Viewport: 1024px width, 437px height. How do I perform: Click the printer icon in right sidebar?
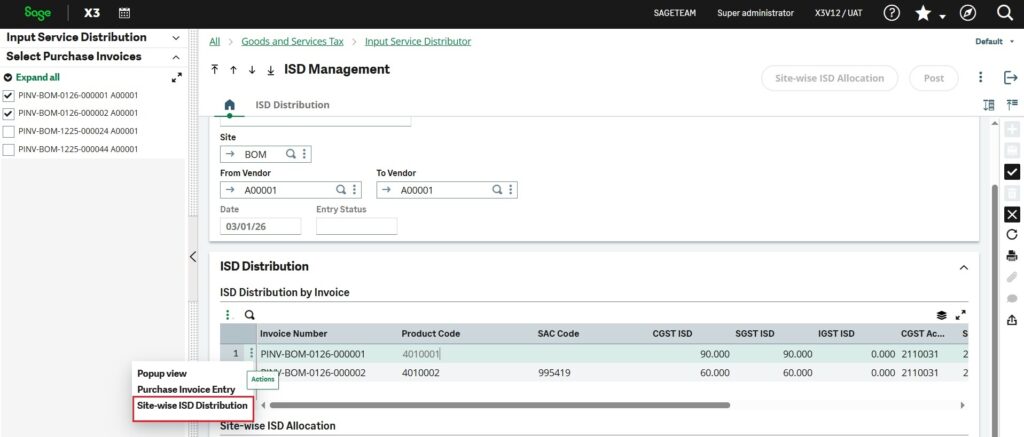coord(1011,256)
